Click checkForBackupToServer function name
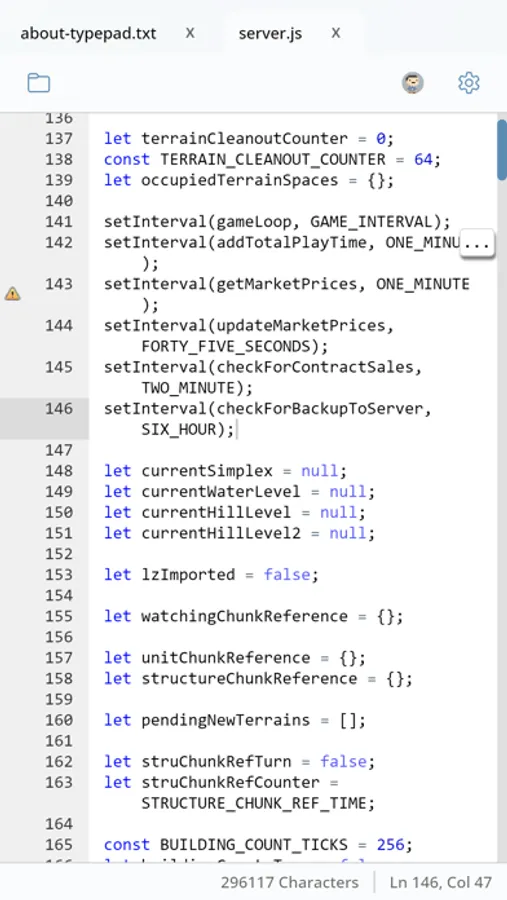507x900 pixels. coord(320,409)
